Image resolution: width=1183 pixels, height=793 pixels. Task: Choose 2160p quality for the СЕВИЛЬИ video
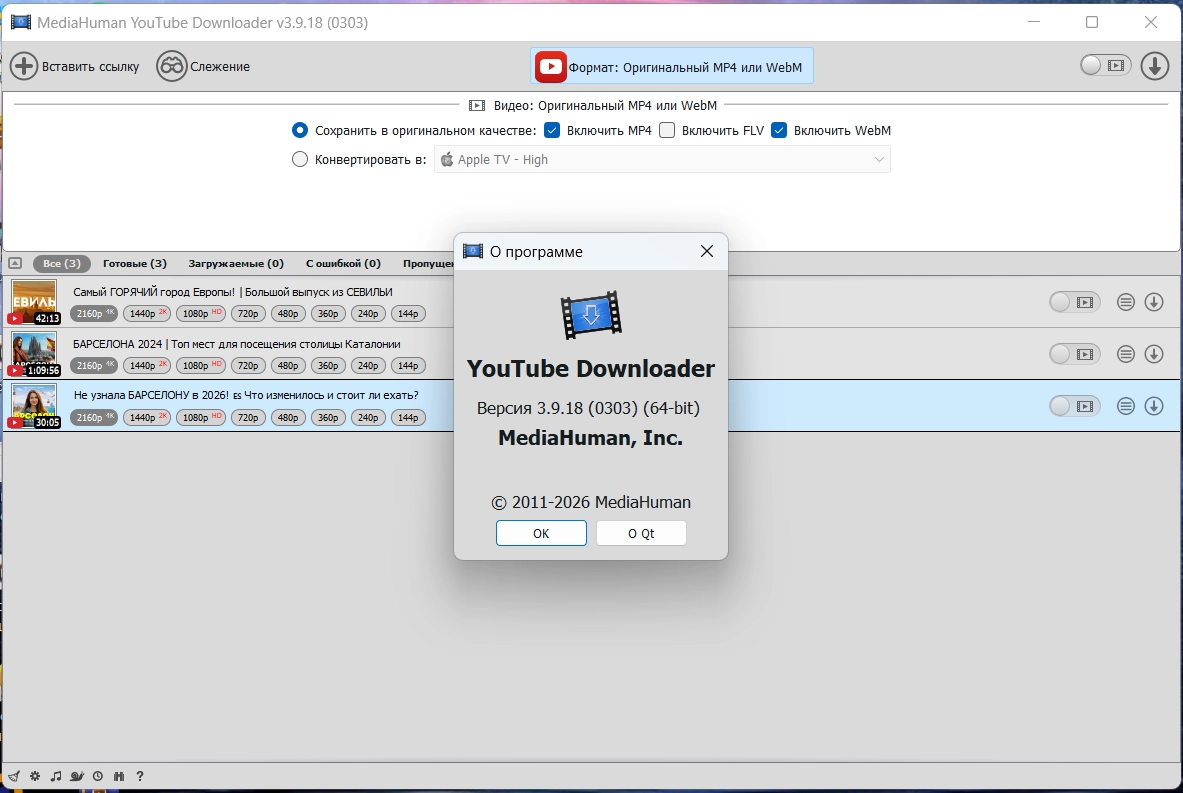94,313
